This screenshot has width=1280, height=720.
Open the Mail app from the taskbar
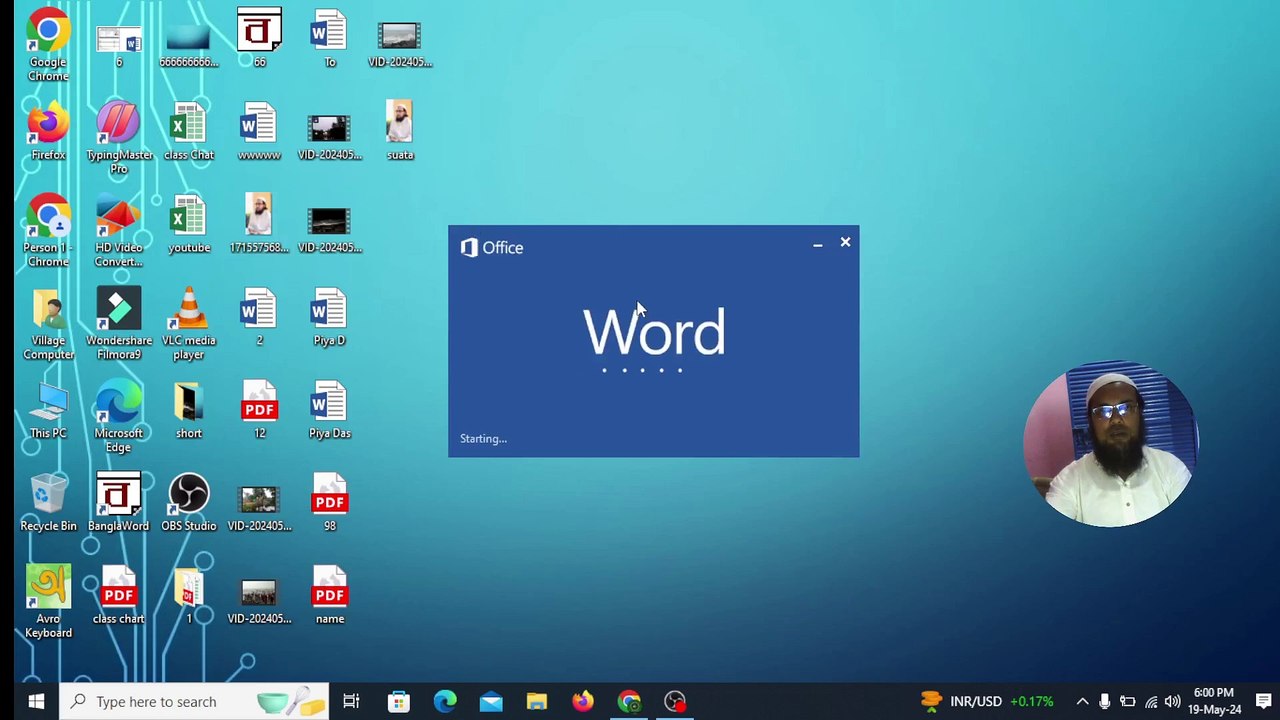[491, 701]
